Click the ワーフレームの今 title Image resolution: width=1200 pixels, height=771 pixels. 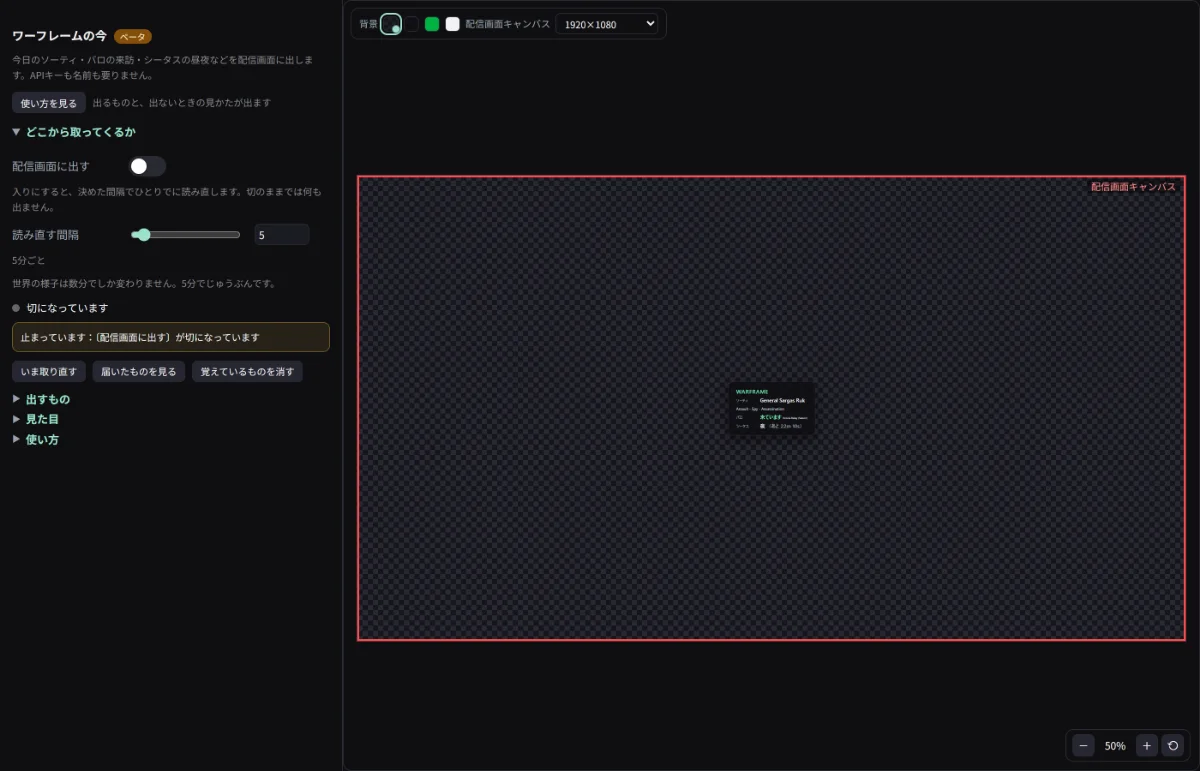pos(60,36)
